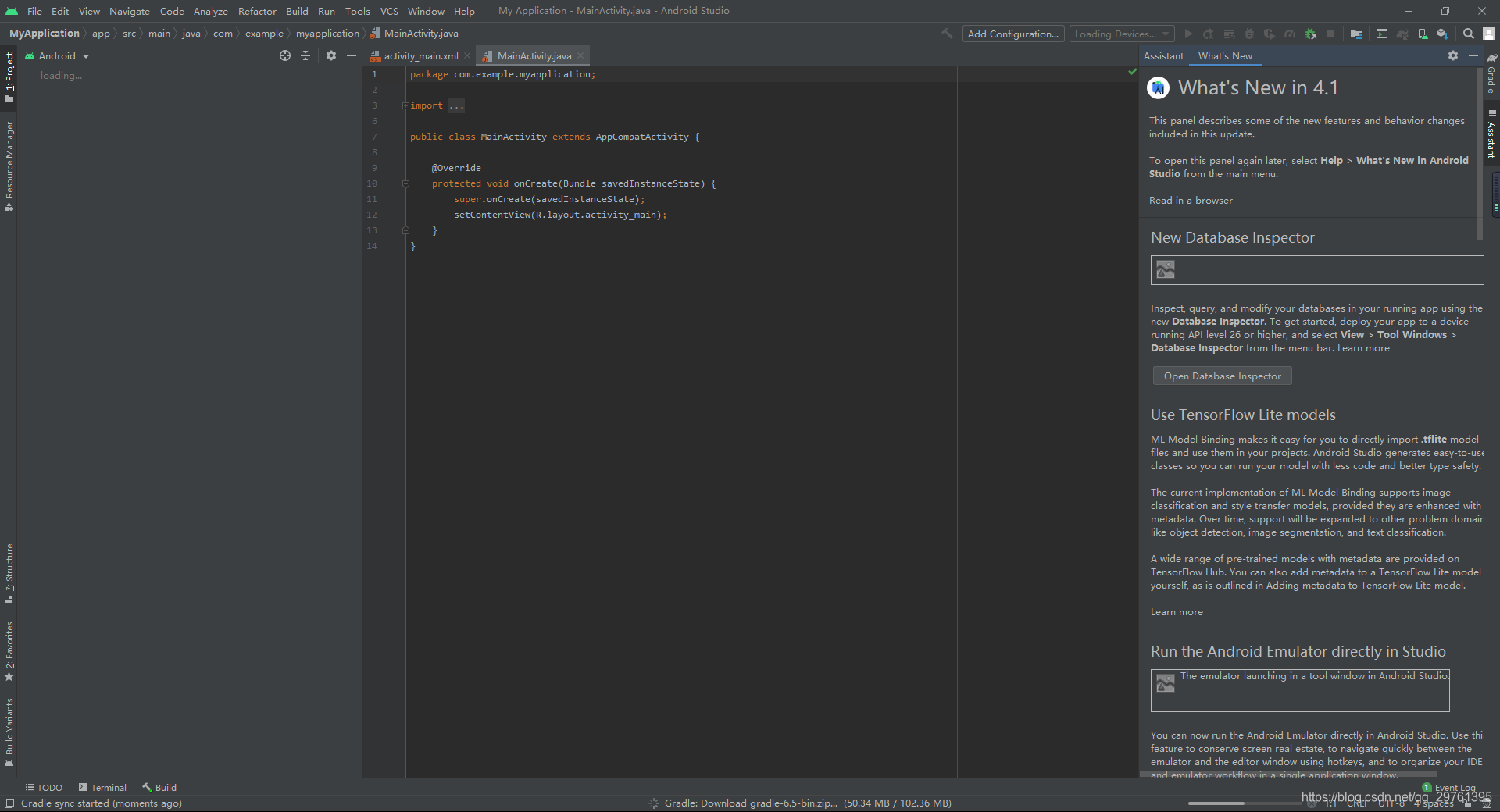
Task: Click the onCreate closing fold marker
Action: pos(405,230)
